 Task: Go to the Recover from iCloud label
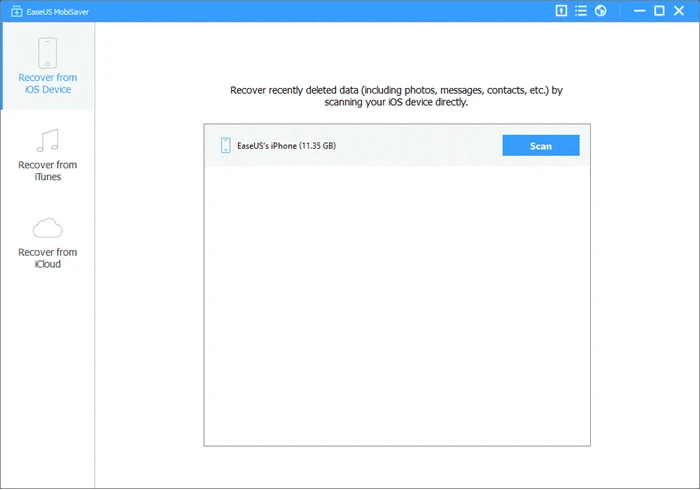point(47,258)
